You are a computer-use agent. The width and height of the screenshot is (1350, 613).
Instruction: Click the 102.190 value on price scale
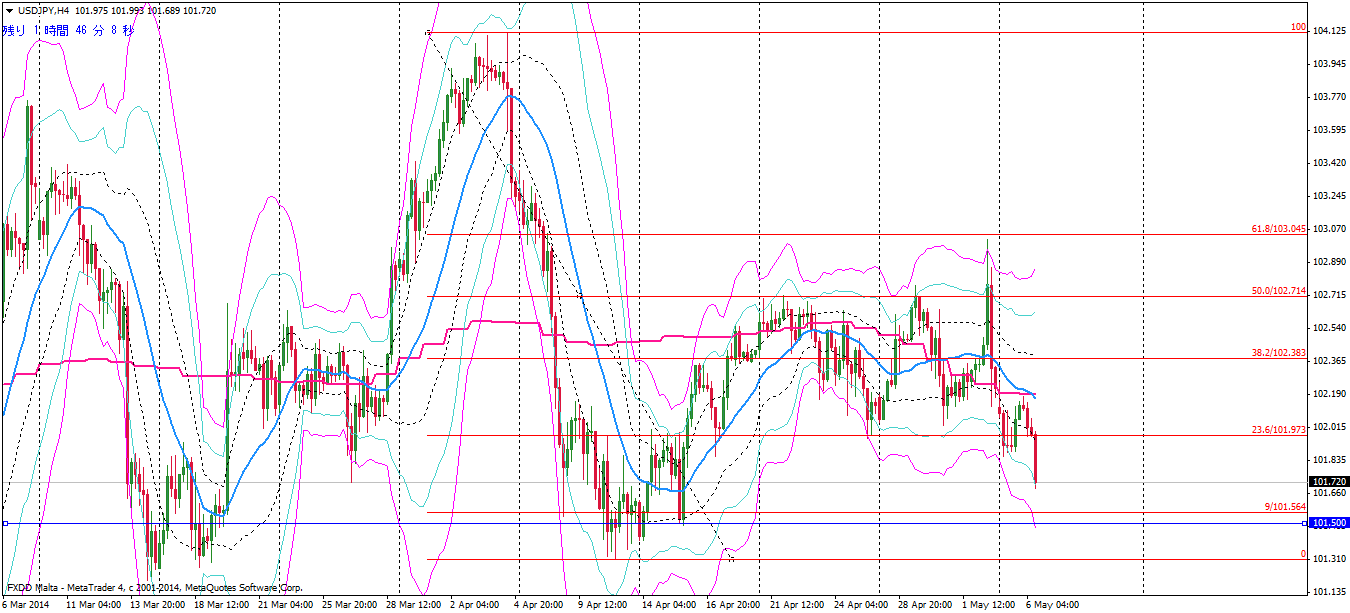1328,394
